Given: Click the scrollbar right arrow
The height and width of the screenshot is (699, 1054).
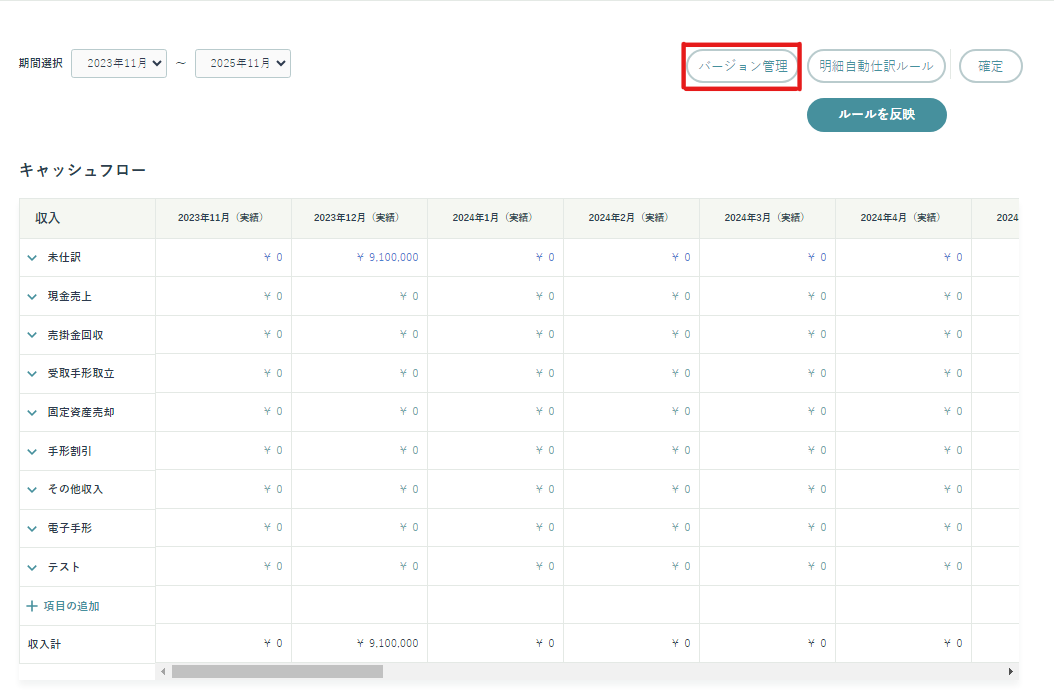Looking at the screenshot, I should point(1010,671).
